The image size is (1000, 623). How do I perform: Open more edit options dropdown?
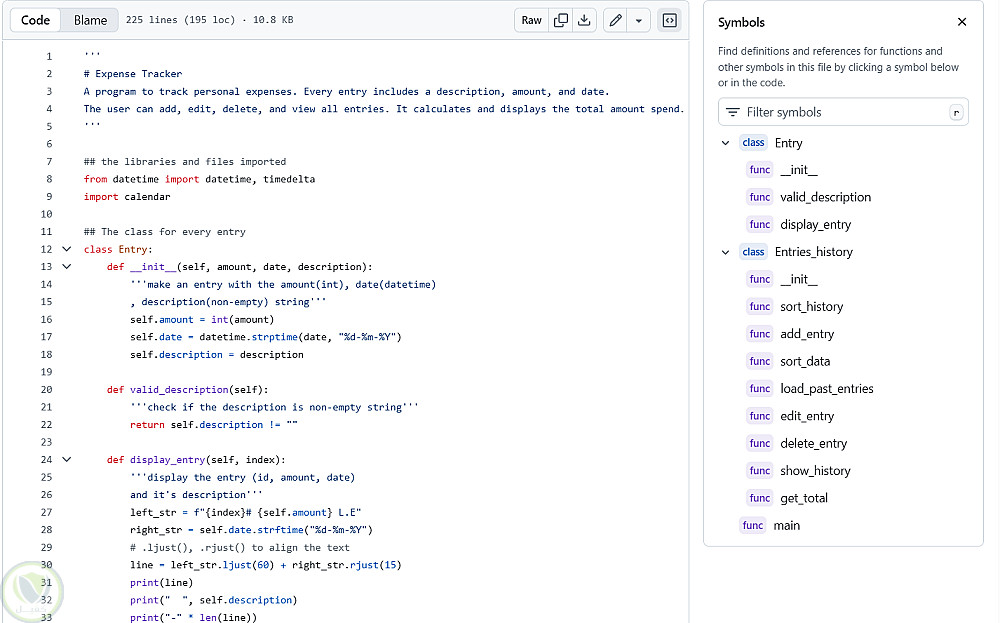tap(639, 20)
